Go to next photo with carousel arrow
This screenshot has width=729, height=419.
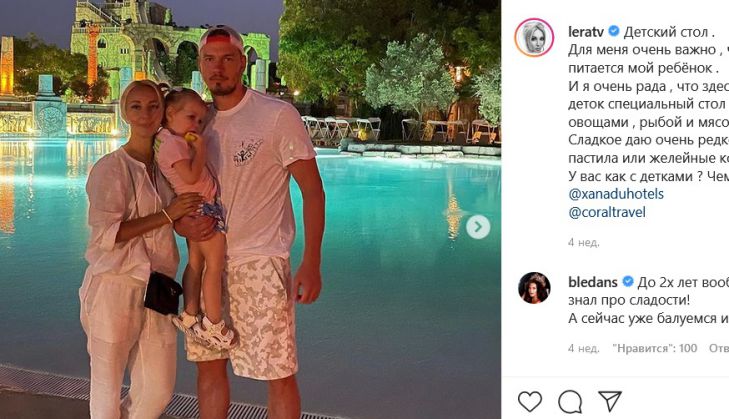(478, 227)
